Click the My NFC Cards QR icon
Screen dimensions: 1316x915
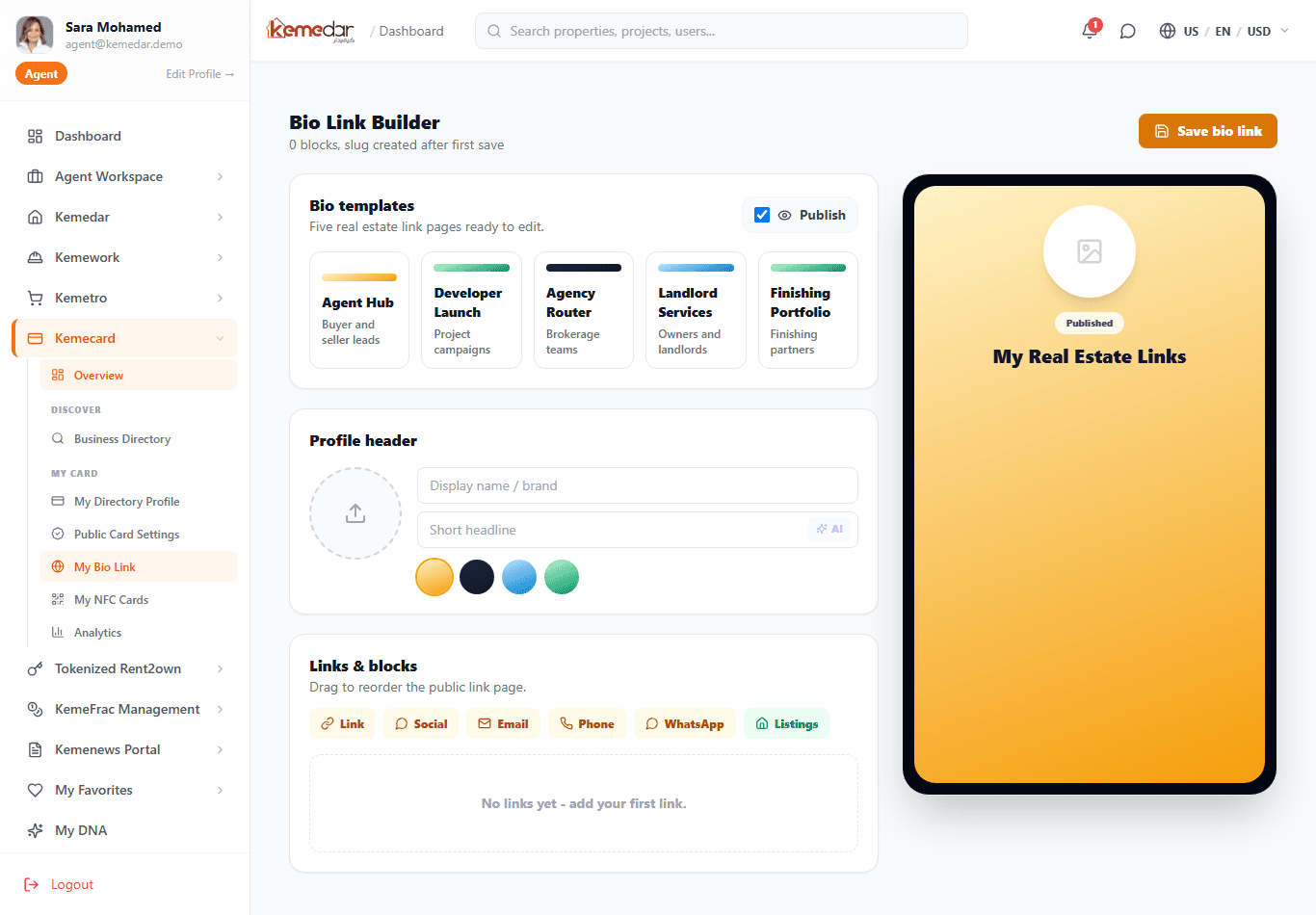coord(58,599)
